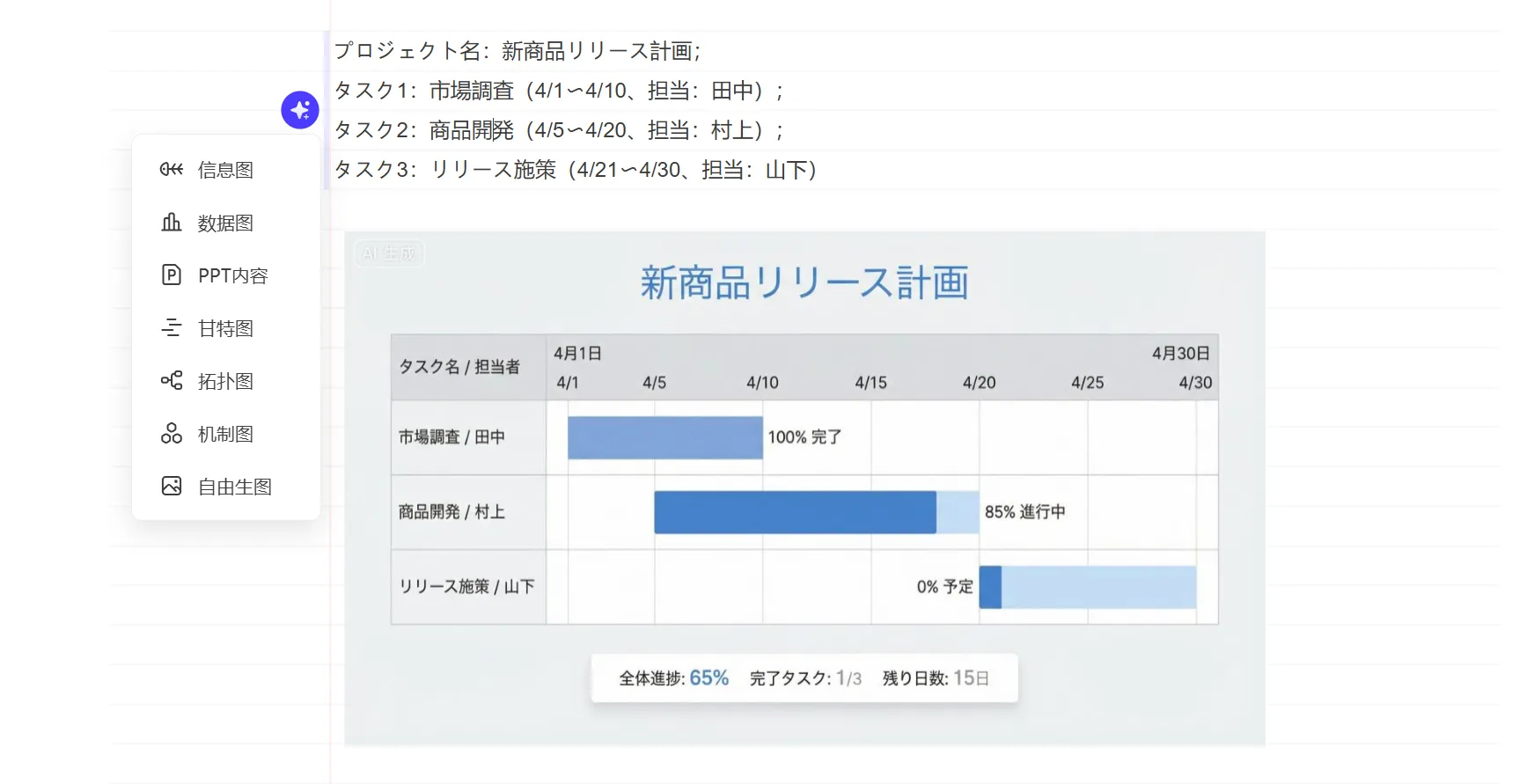
Task: Click the 商品開発 dark blue progress bar
Action: pos(794,512)
